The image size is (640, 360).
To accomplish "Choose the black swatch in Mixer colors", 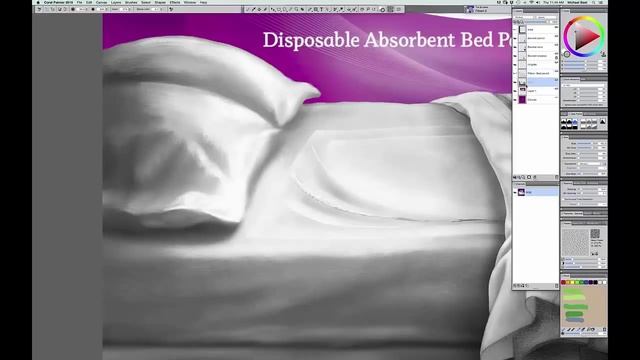I will click(x=595, y=282).
